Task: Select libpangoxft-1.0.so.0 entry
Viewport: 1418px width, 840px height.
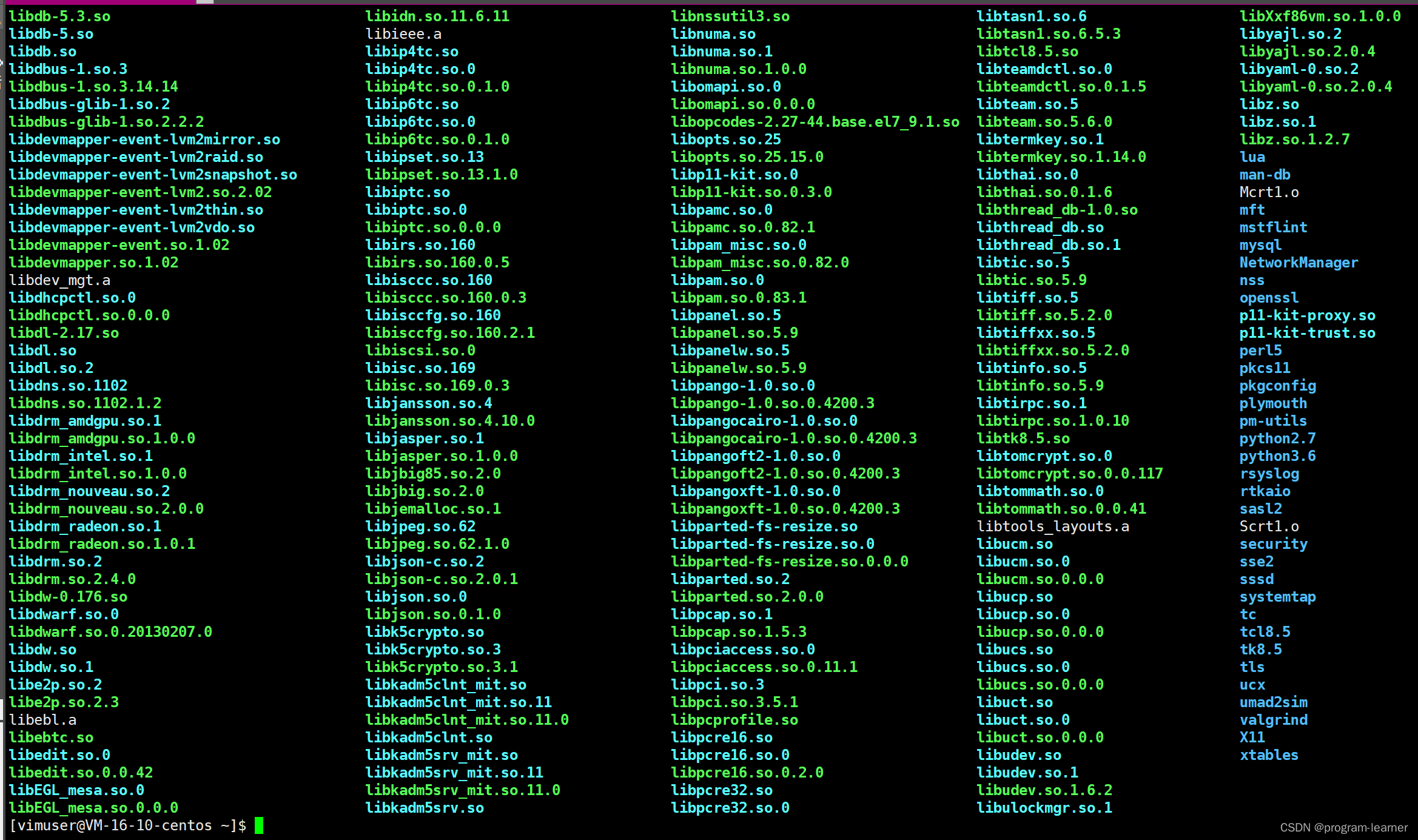Action: [x=756, y=491]
